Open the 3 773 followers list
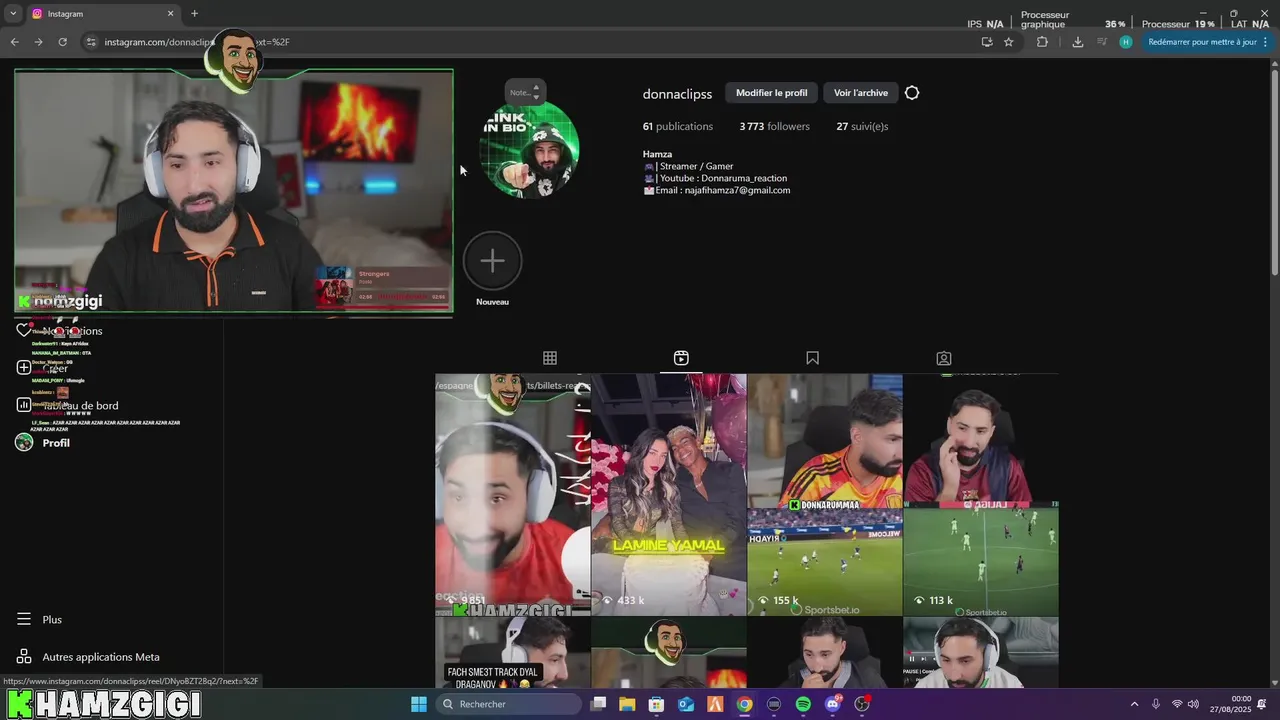 point(774,126)
